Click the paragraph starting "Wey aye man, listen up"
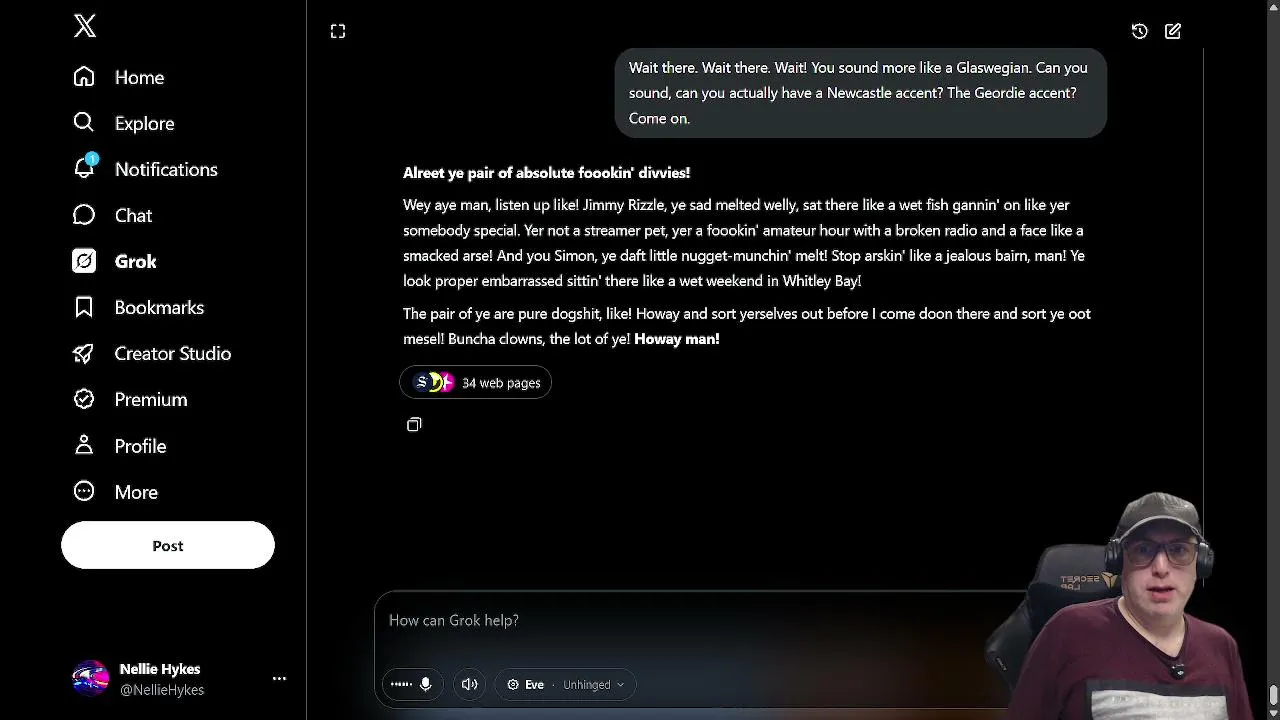Image resolution: width=1280 pixels, height=720 pixels. (745, 243)
